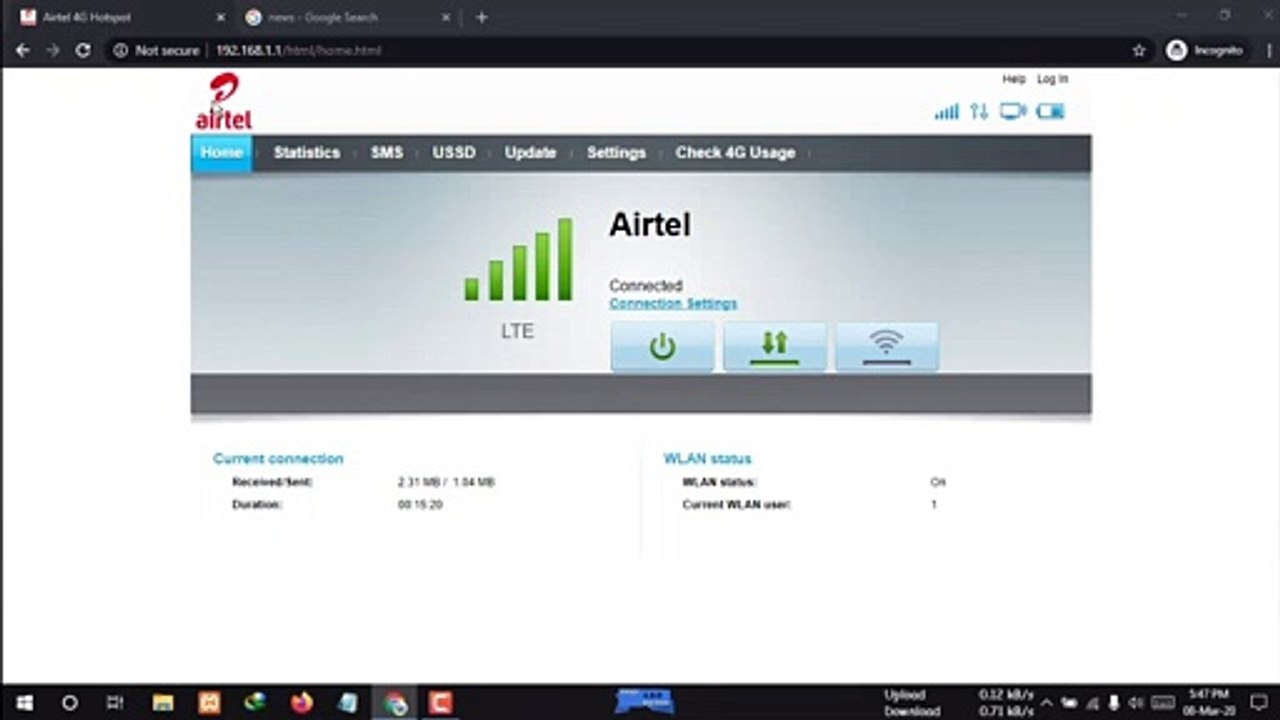1280x720 pixels.
Task: Click the WLAN status heading
Action: point(707,458)
